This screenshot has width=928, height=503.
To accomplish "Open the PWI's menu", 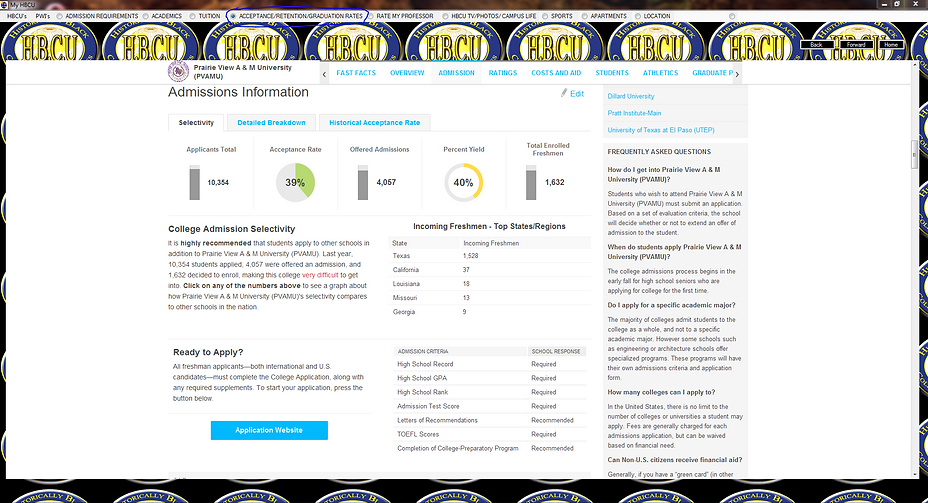I will tap(43, 16).
